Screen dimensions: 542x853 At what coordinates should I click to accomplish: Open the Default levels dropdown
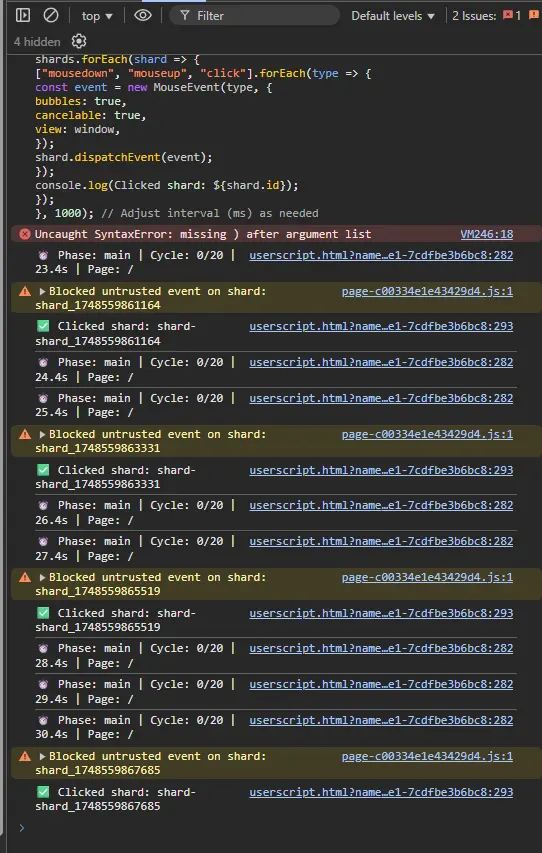[393, 16]
